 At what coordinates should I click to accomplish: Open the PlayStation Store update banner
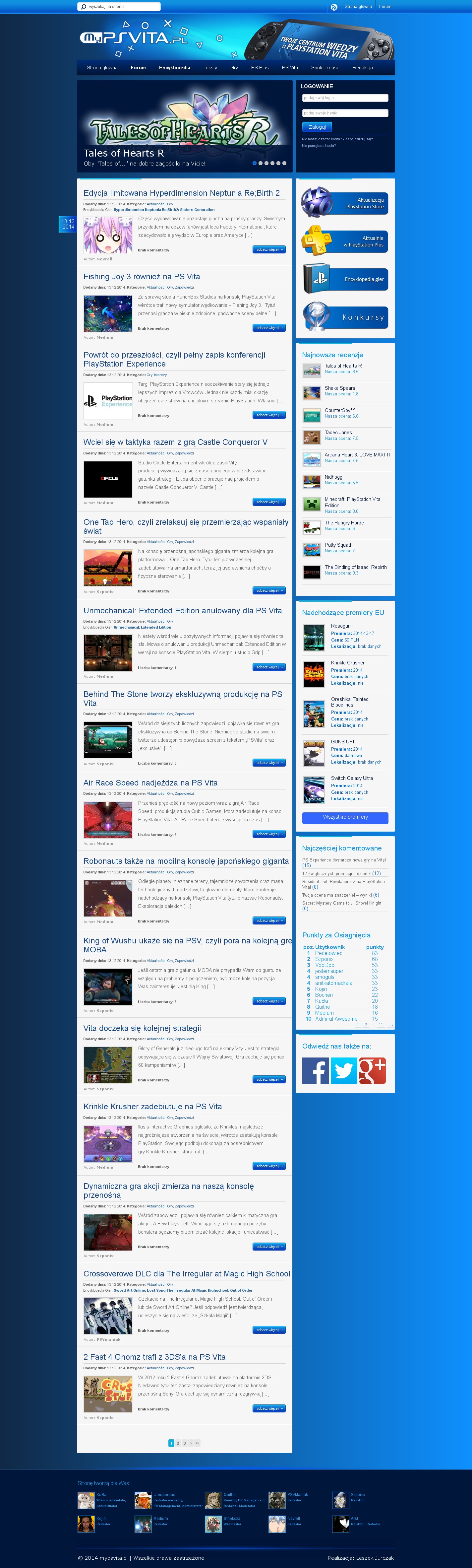coord(345,203)
